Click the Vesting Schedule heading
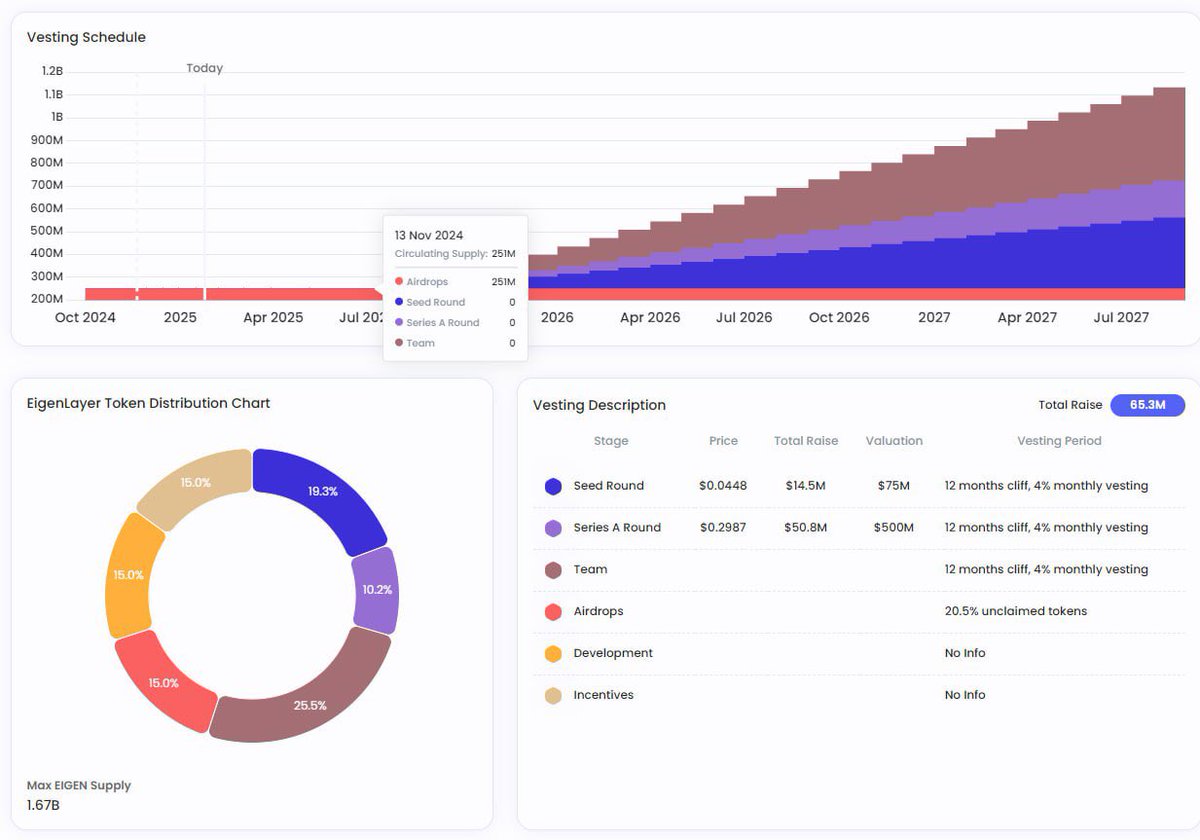Image resolution: width=1200 pixels, height=840 pixels. point(86,38)
